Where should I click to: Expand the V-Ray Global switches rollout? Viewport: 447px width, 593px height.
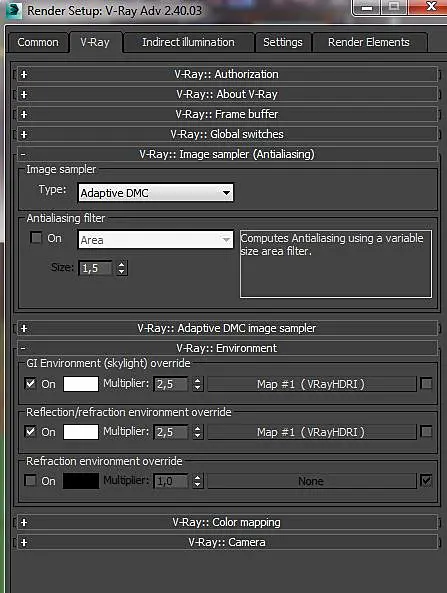(x=227, y=134)
